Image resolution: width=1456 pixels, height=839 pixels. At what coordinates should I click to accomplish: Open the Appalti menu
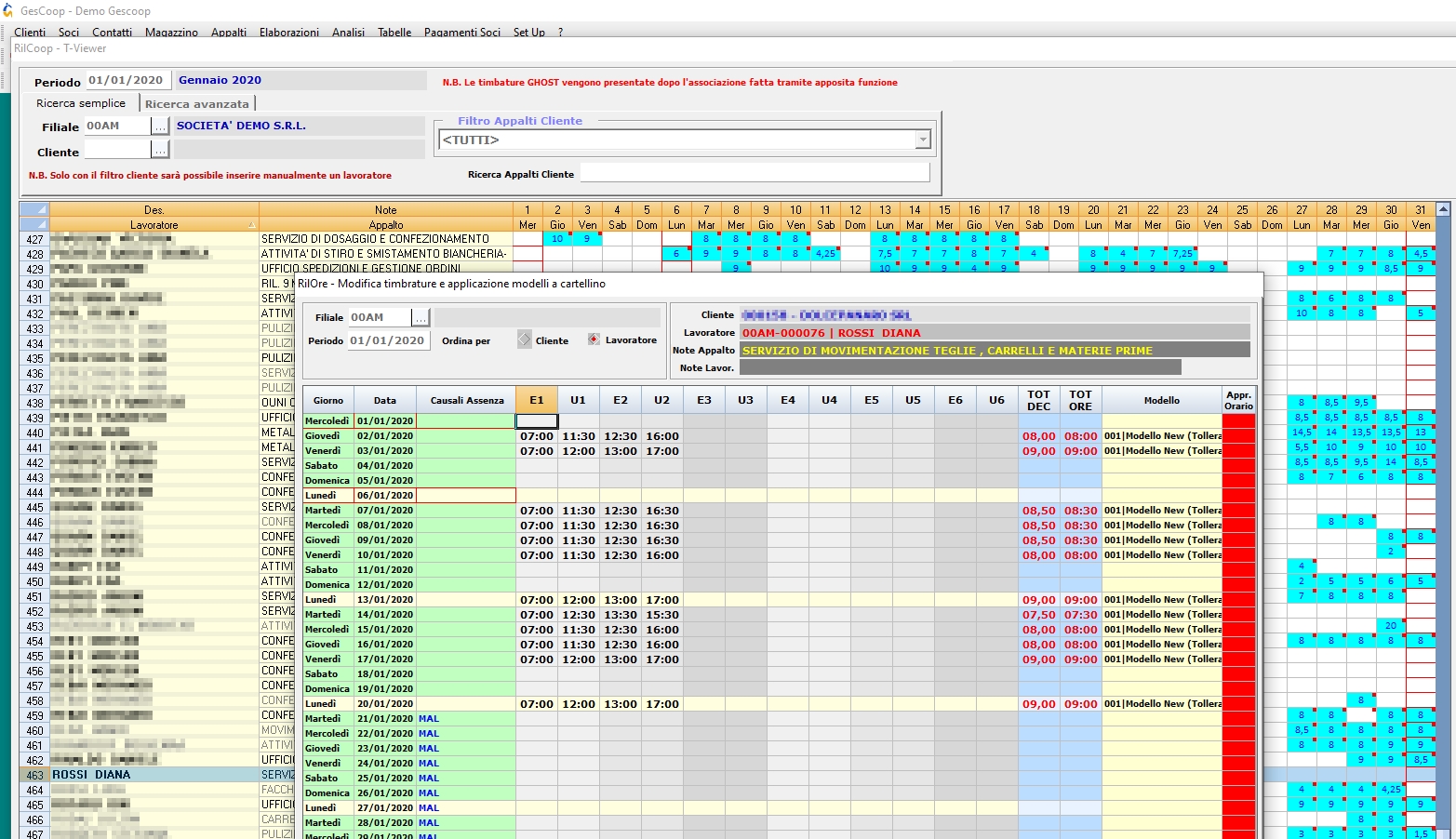[228, 32]
